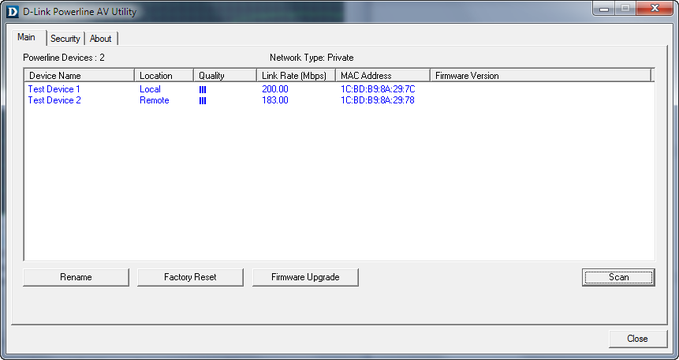The height and width of the screenshot is (360, 679).
Task: Sort by Link Rate (Mbps) column
Action: [x=296, y=75]
